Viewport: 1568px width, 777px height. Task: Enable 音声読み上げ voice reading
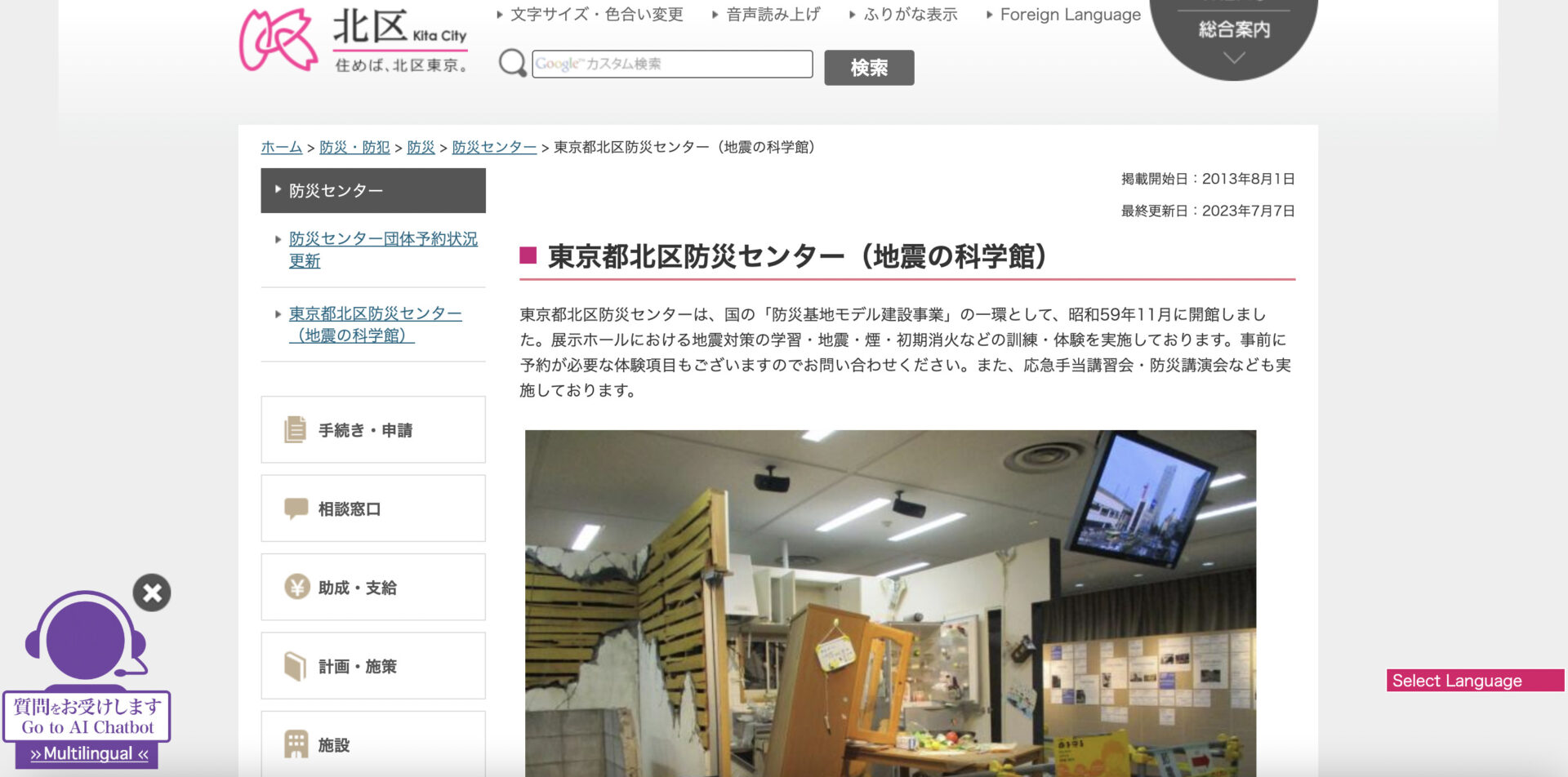point(773,15)
